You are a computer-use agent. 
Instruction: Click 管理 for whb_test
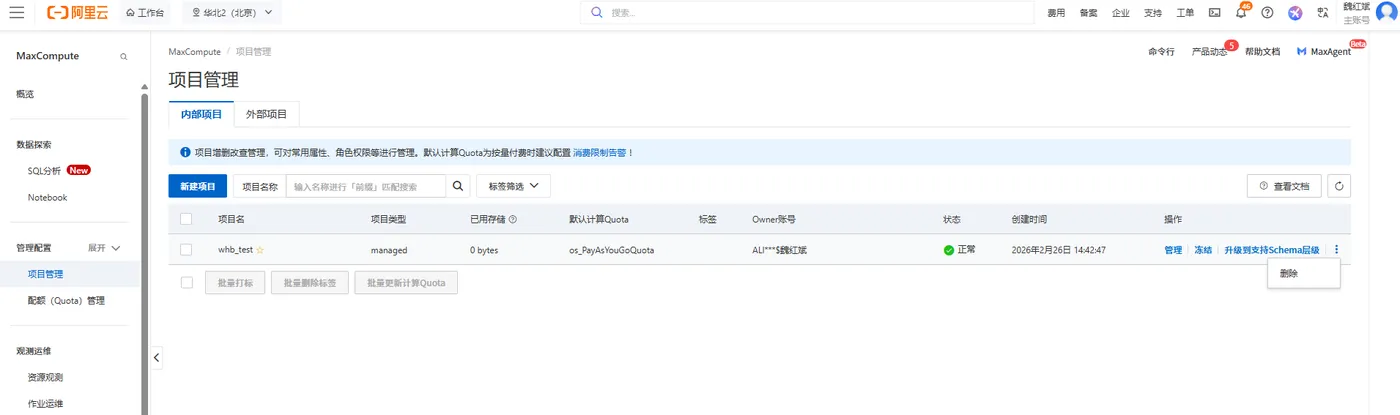click(x=1173, y=250)
